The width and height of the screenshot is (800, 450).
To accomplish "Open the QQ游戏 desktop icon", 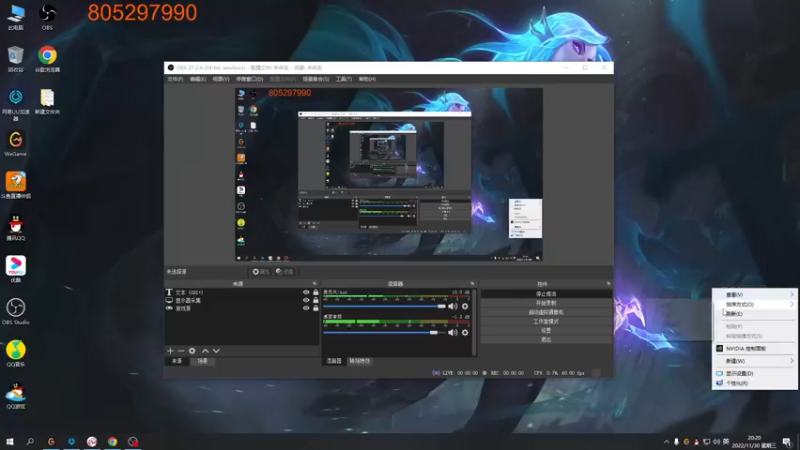I will [16, 396].
